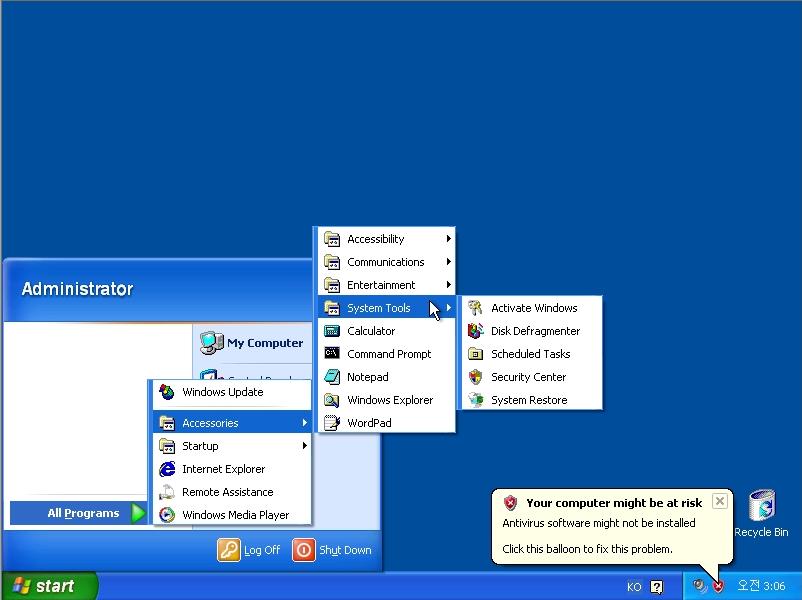This screenshot has height=600, width=802.
Task: Expand the Entertainment submenu arrow
Action: [449, 285]
